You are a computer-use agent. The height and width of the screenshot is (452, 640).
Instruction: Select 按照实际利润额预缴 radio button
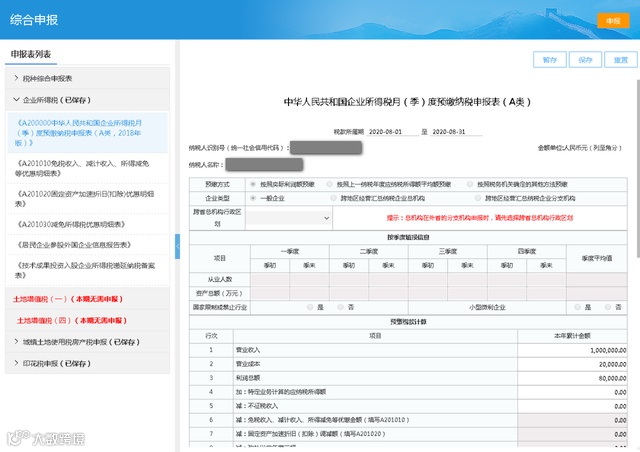coord(253,184)
